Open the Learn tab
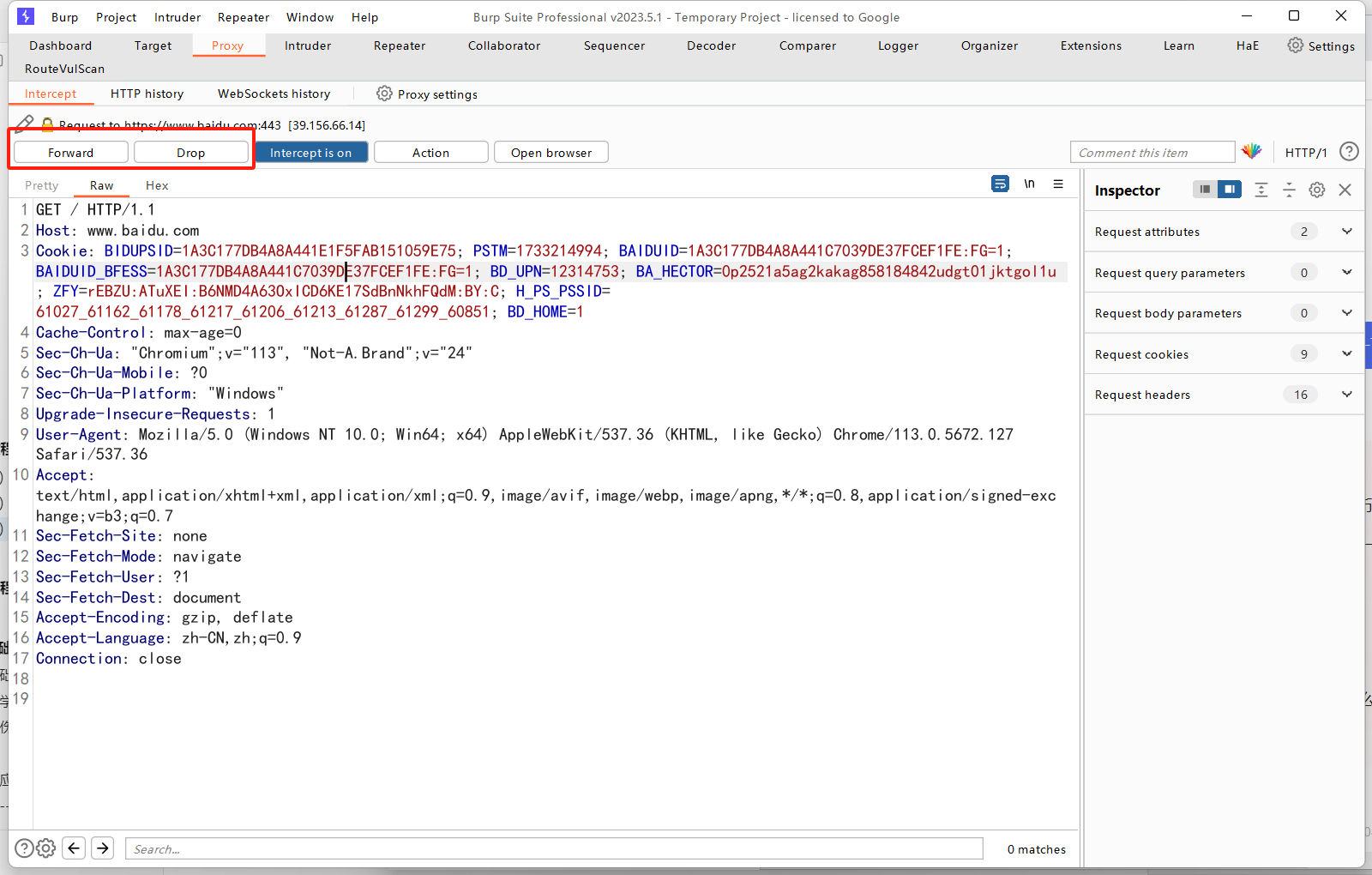The height and width of the screenshot is (875, 1372). coord(1179,45)
